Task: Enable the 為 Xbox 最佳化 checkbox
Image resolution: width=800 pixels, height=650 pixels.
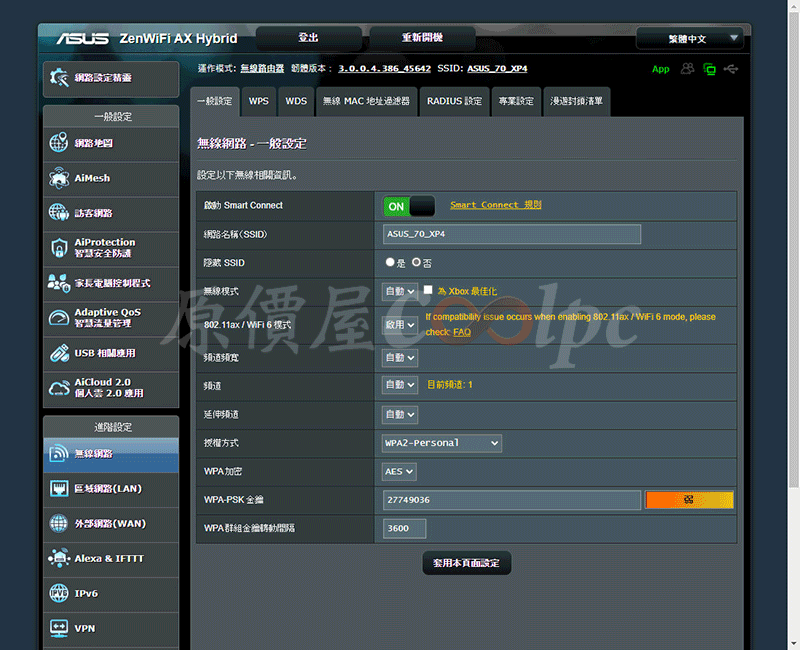Action: coord(428,291)
